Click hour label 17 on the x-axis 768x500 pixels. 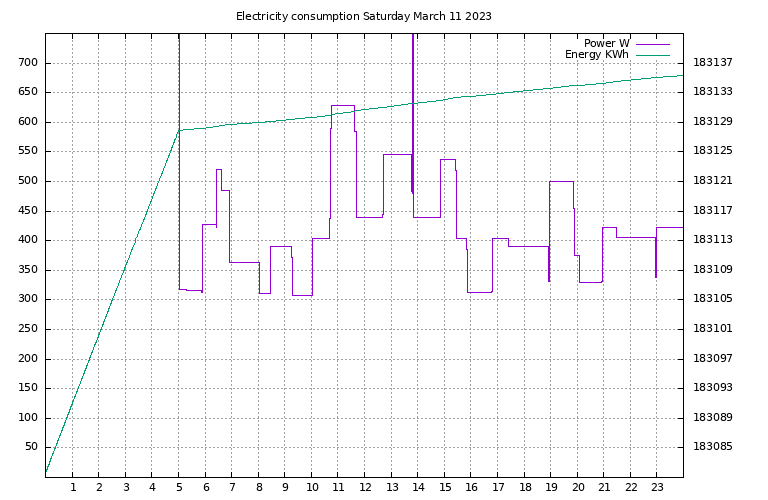(x=498, y=488)
